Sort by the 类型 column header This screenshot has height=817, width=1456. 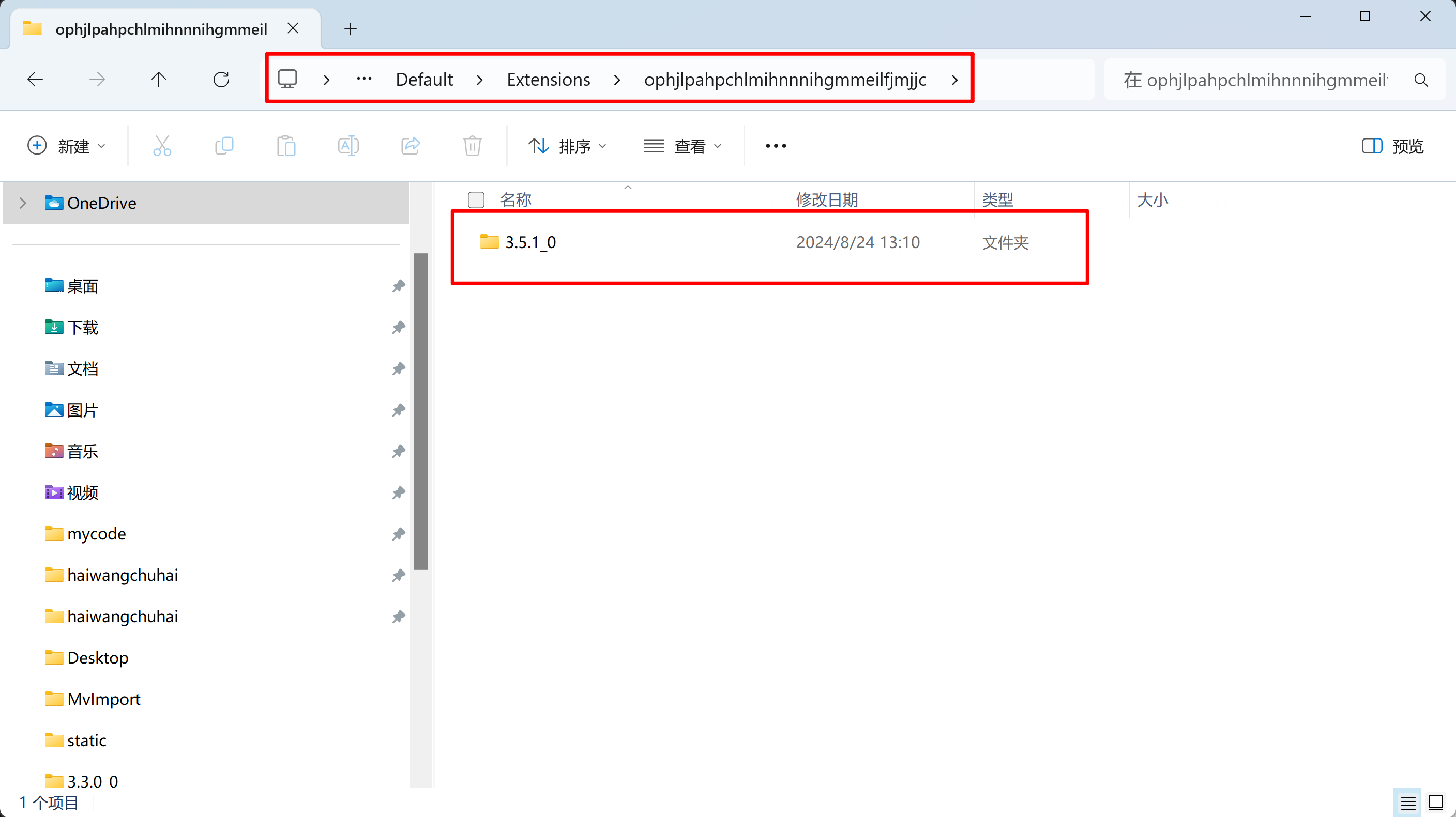coord(997,200)
